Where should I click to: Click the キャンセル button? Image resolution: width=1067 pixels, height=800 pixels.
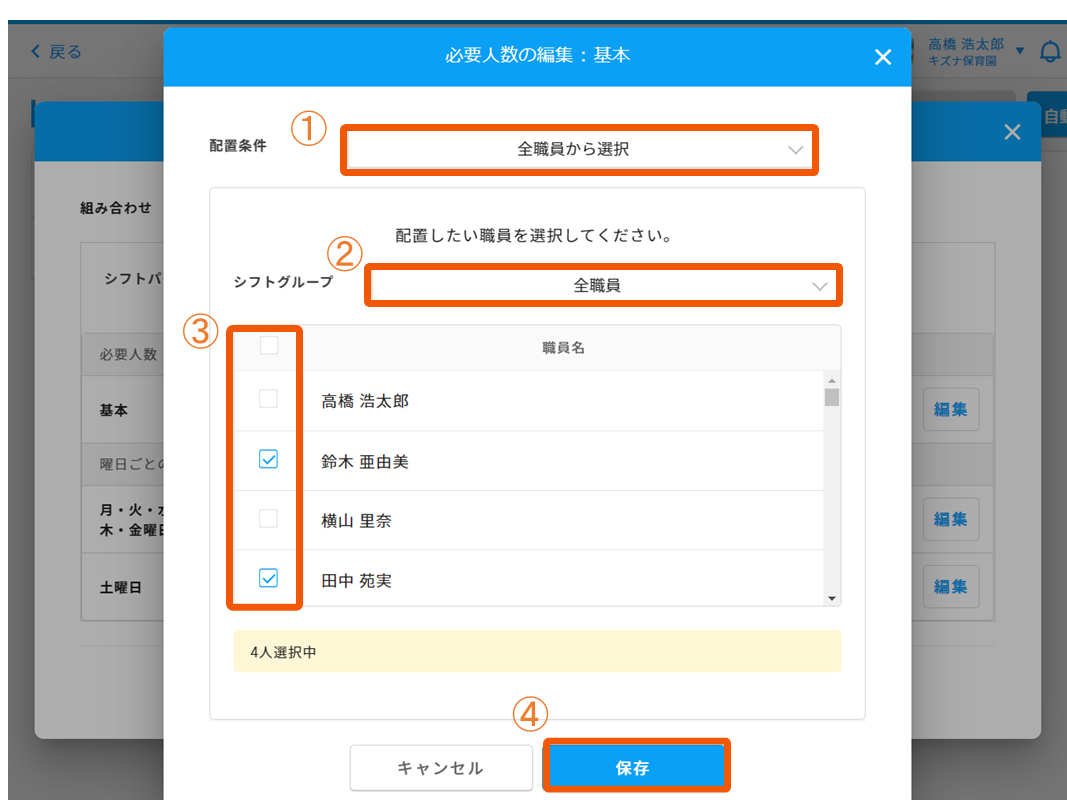(440, 768)
